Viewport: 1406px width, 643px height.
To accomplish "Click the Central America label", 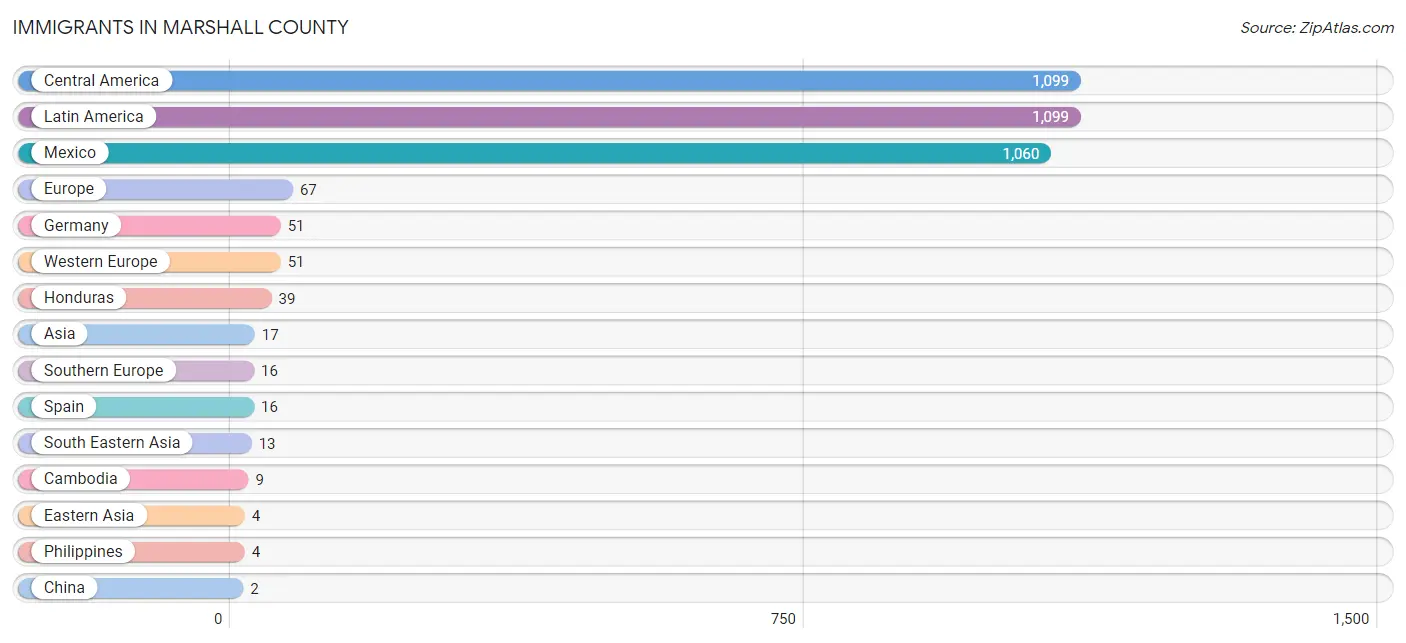I will pyautogui.click(x=101, y=80).
